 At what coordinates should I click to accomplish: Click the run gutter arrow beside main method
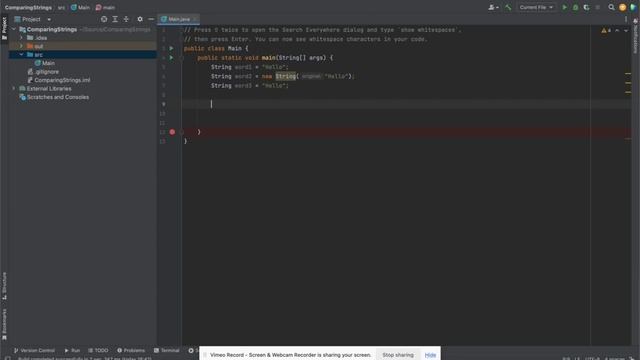tap(171, 58)
